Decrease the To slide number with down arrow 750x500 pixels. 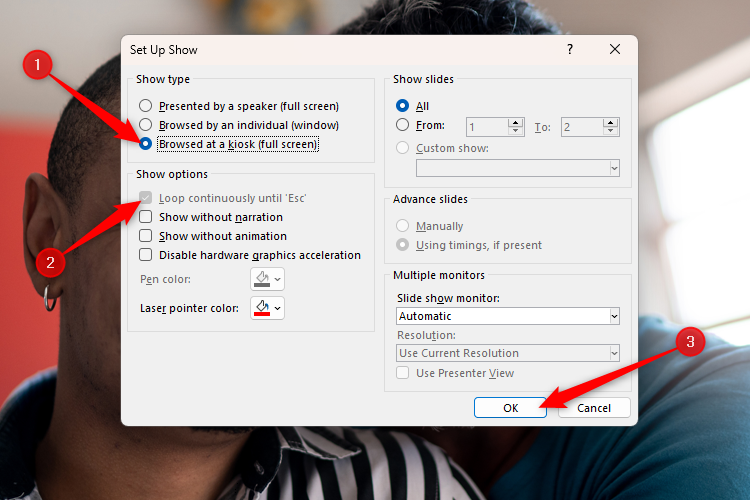(610, 131)
